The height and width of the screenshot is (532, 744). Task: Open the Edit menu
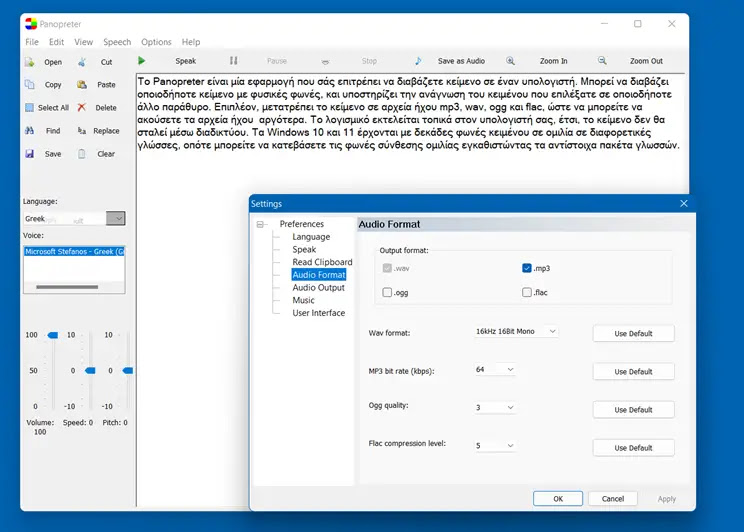(56, 42)
